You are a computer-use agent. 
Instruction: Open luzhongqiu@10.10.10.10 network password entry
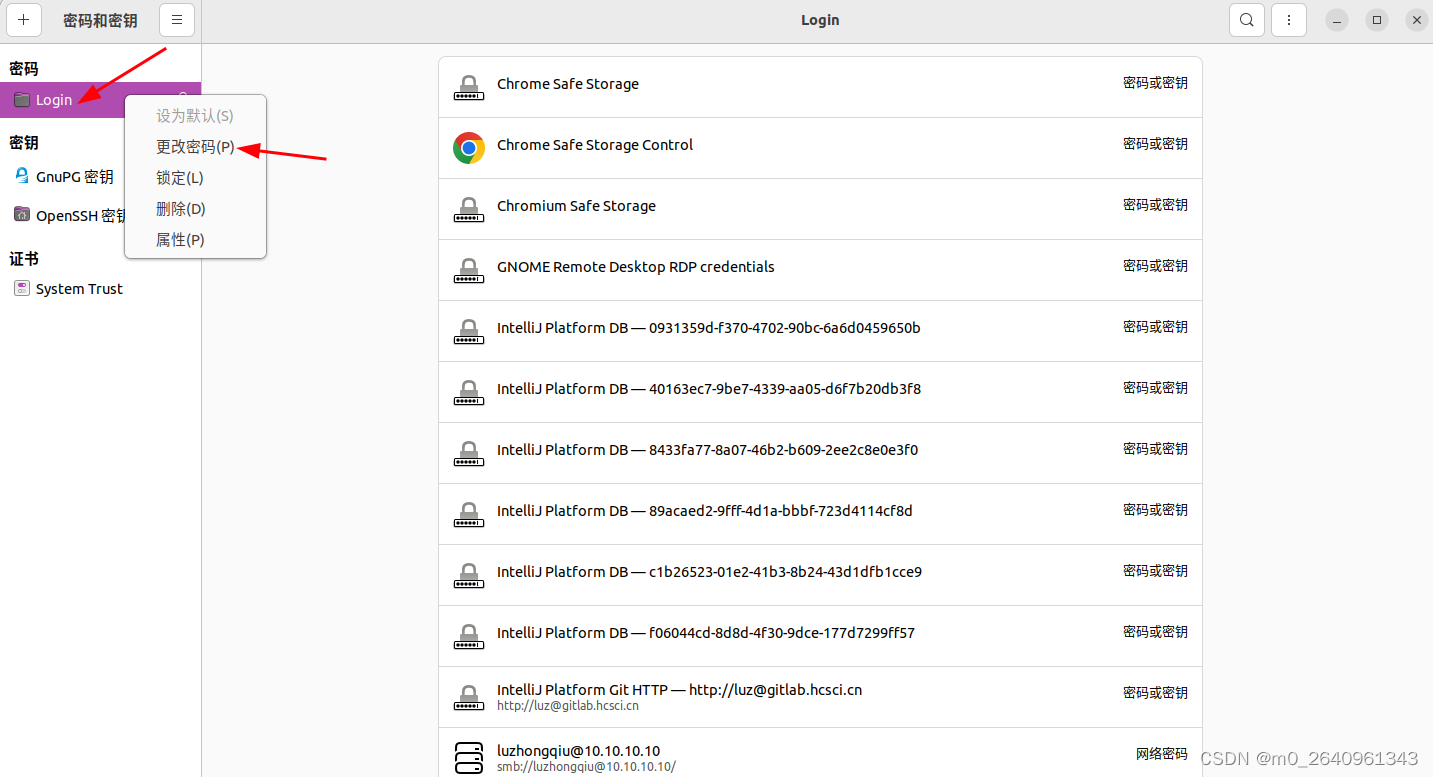(x=820, y=753)
